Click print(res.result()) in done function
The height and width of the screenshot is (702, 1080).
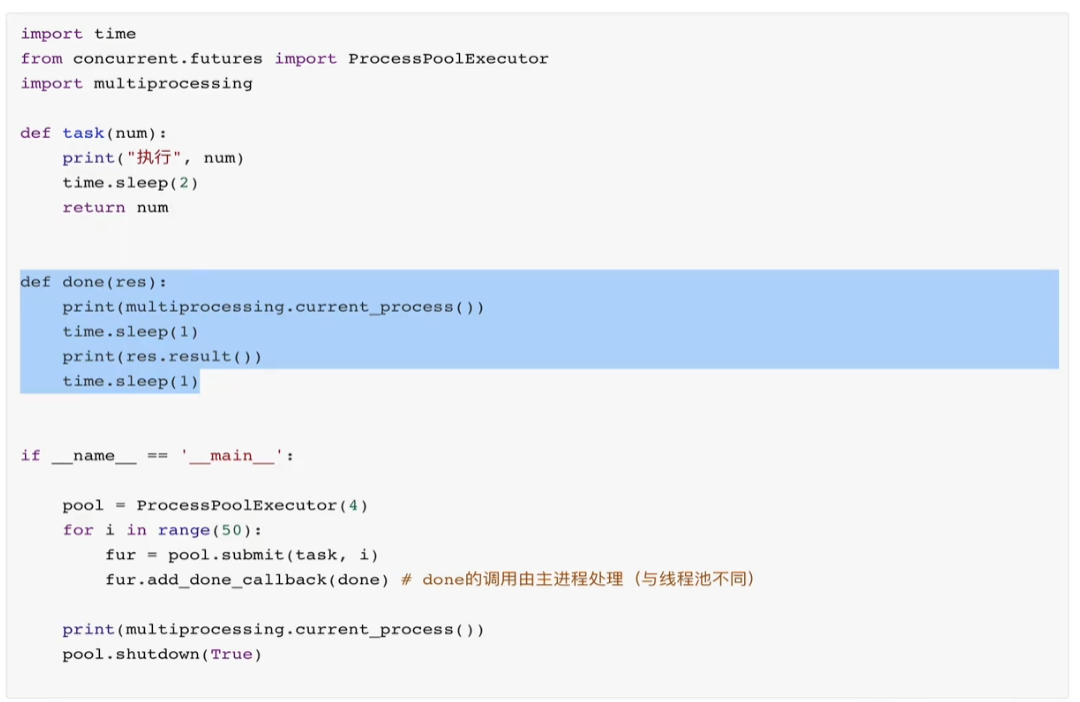(162, 356)
